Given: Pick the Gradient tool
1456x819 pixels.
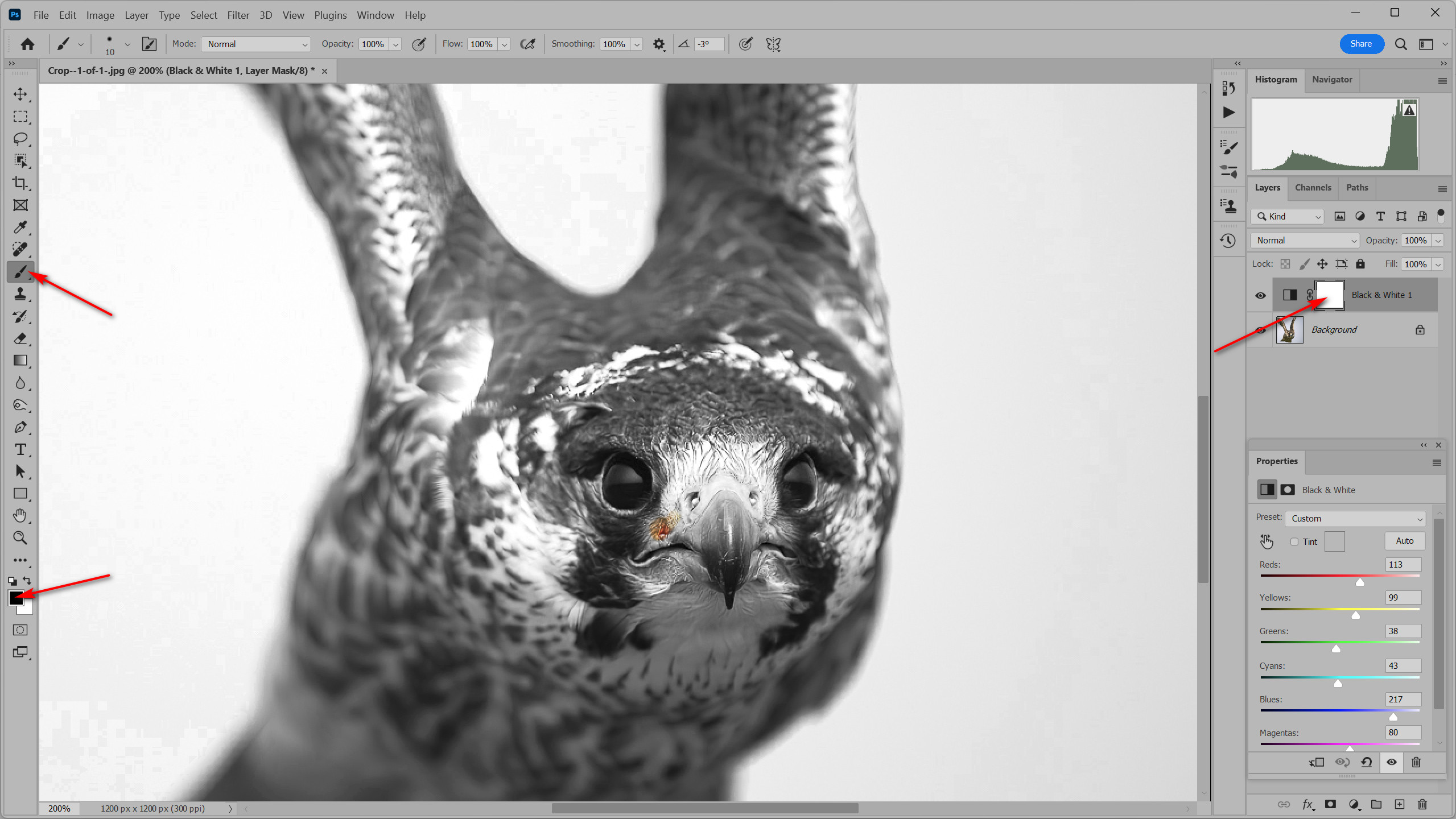Looking at the screenshot, I should [20, 361].
